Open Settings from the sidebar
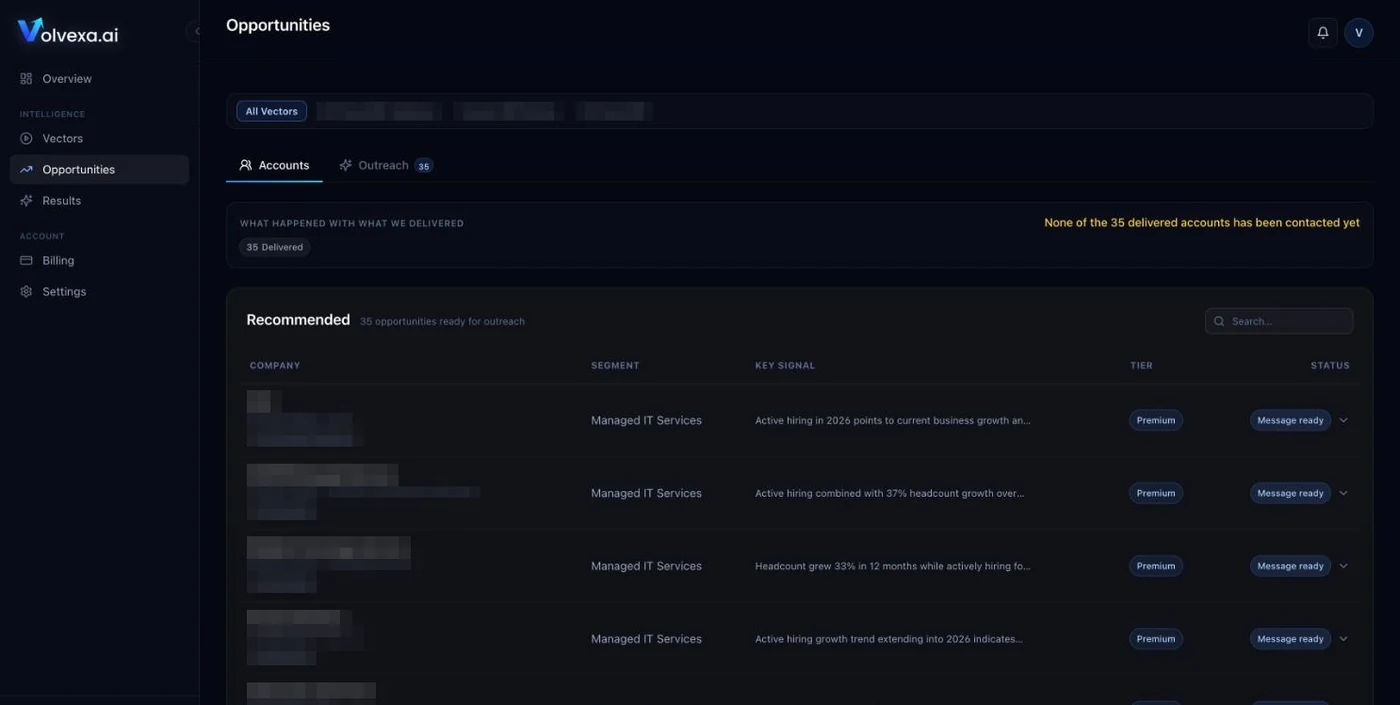The image size is (1400, 705). pyautogui.click(x=99, y=291)
